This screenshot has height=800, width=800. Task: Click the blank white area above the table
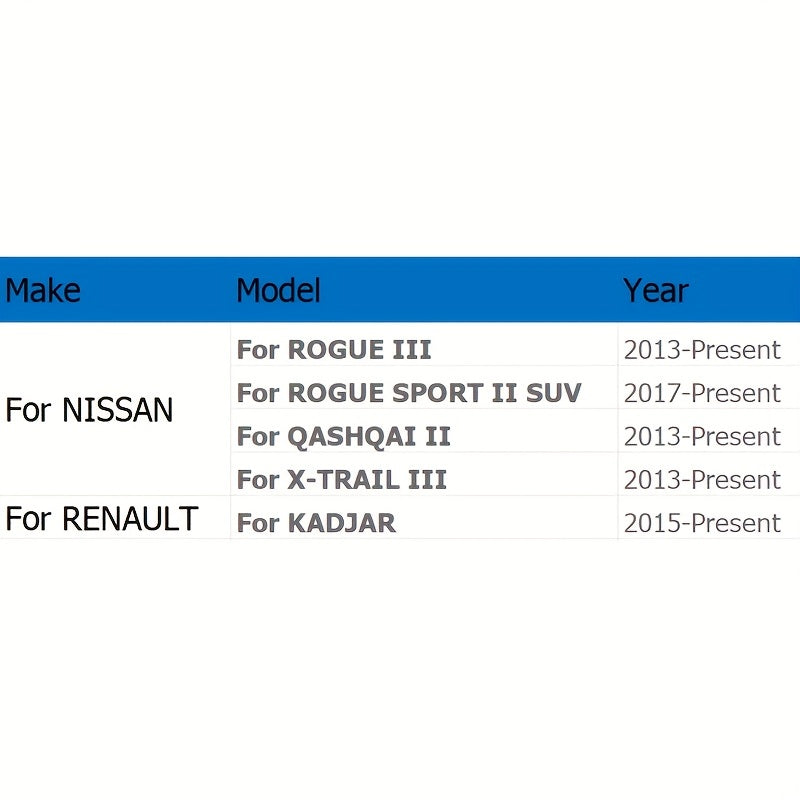[400, 130]
